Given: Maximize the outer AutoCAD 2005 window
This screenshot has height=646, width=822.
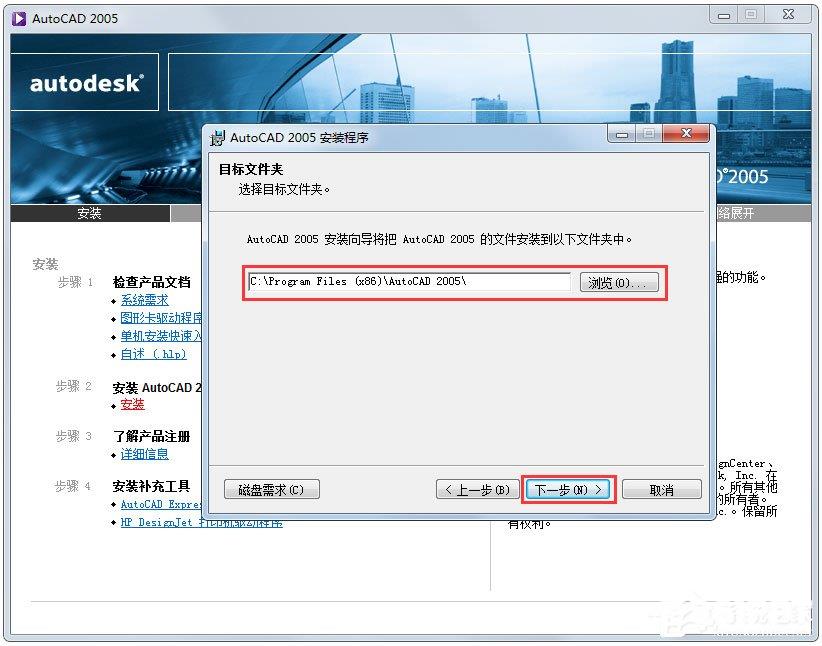Looking at the screenshot, I should pos(751,15).
